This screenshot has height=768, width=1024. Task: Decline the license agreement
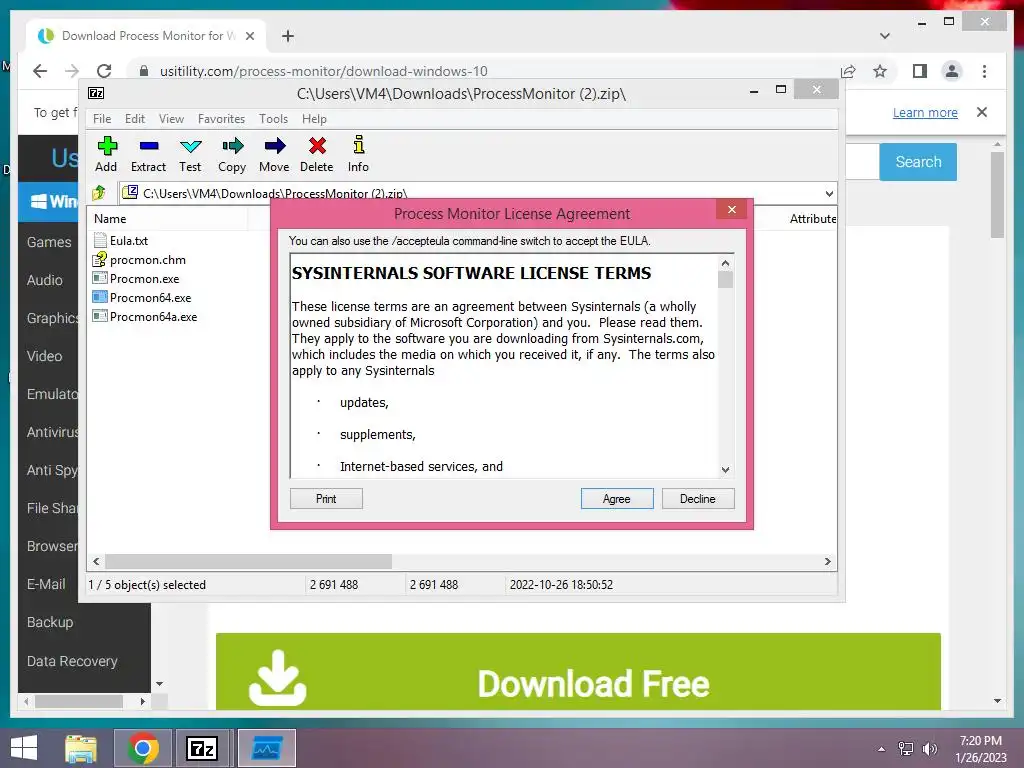click(697, 498)
